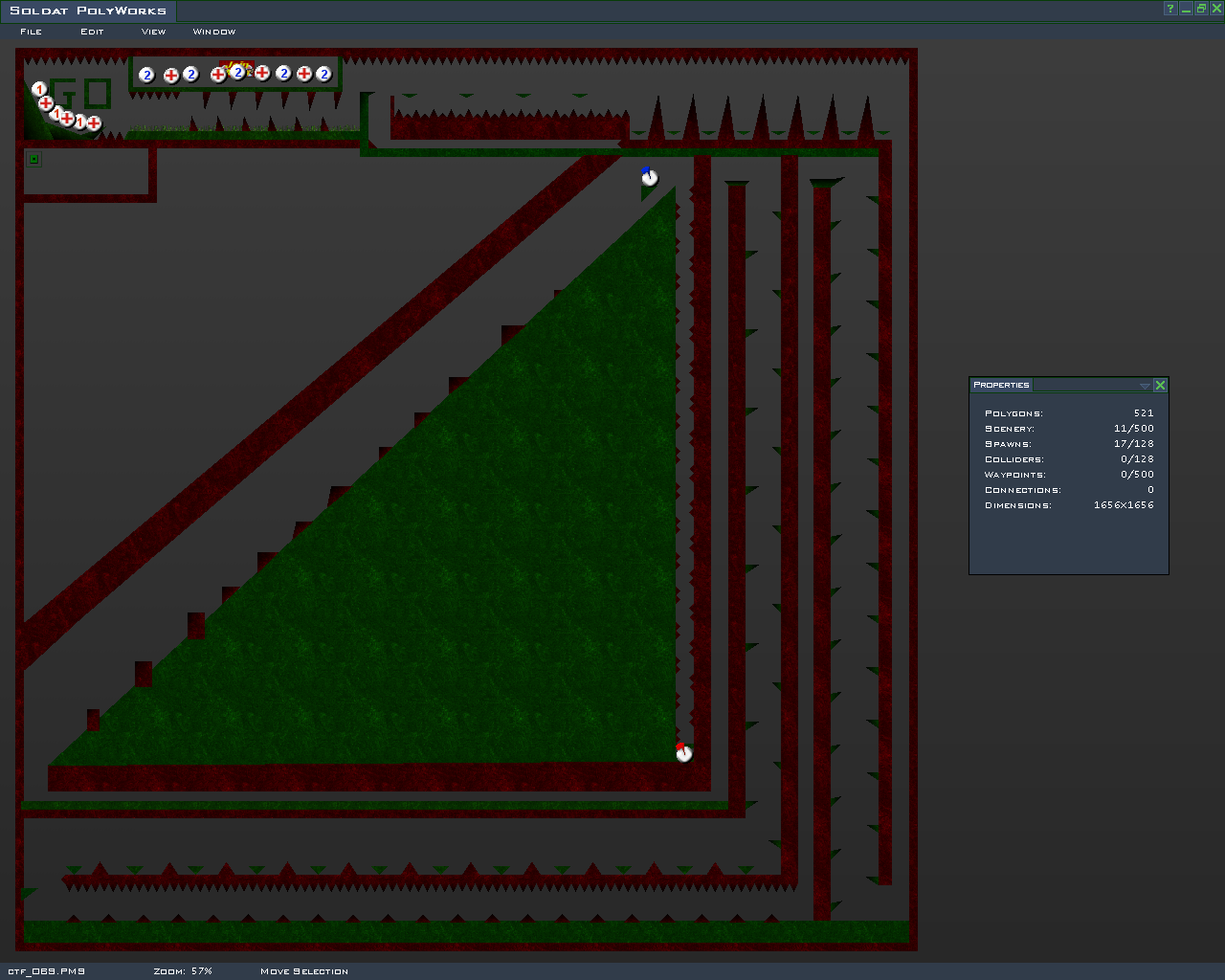Close the Properties panel
The image size is (1225, 980).
(1160, 385)
